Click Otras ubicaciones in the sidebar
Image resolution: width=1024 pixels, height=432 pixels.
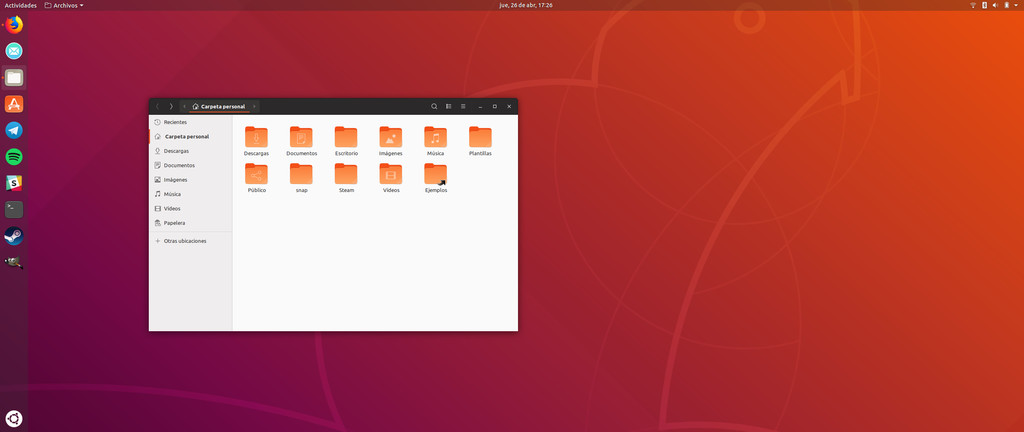click(191, 241)
